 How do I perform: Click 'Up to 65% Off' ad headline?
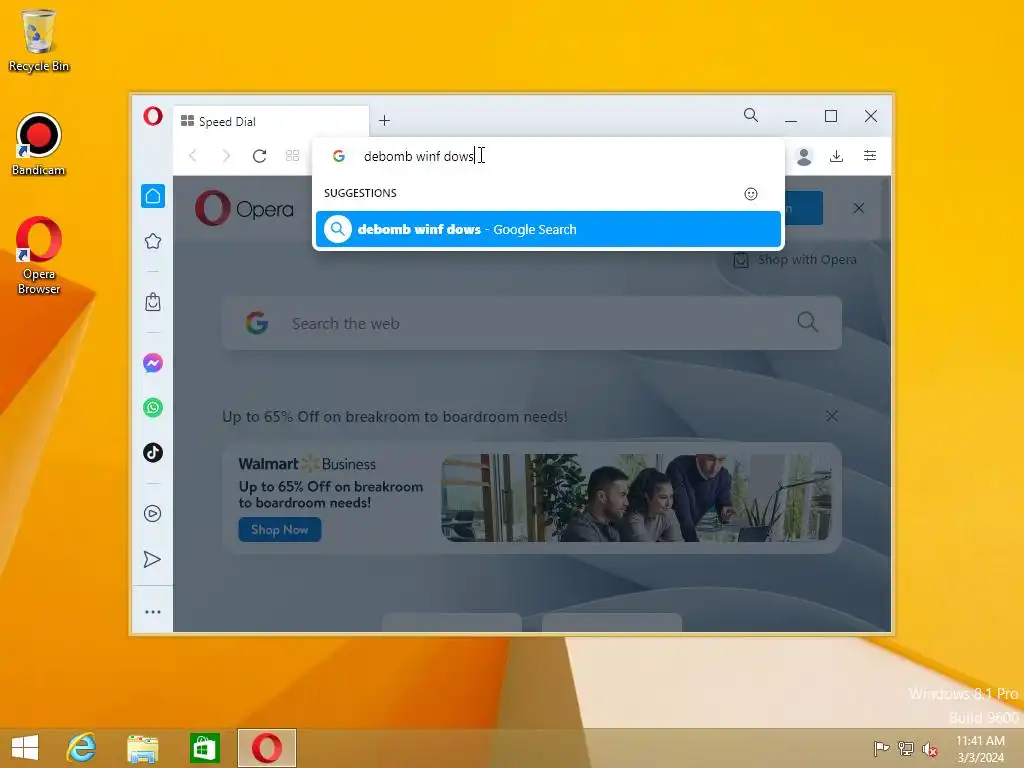point(394,417)
